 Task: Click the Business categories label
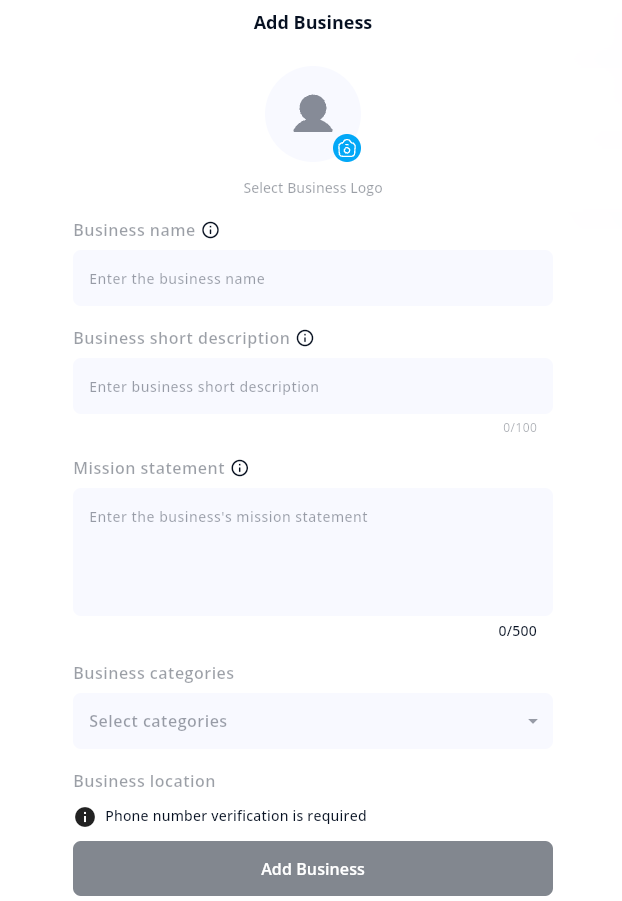153,673
